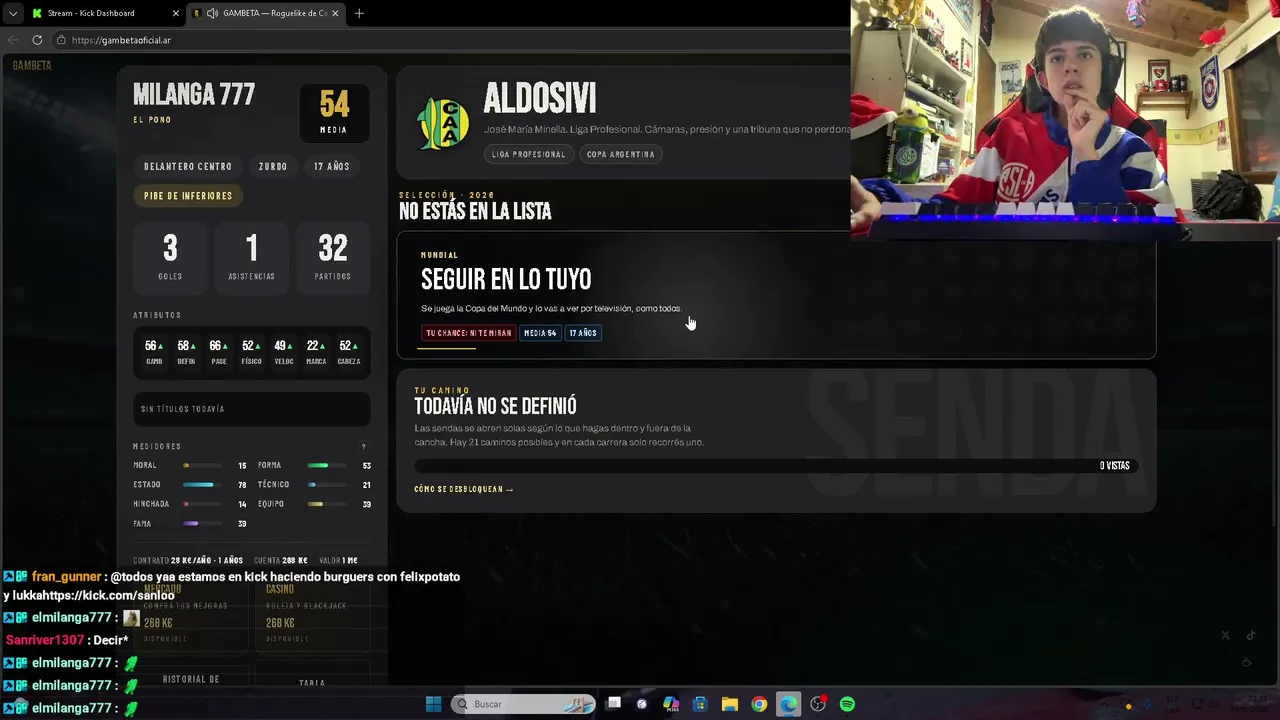The height and width of the screenshot is (720, 1280).
Task: Mute the GAMBETA tab audio icon
Action: [x=213, y=13]
